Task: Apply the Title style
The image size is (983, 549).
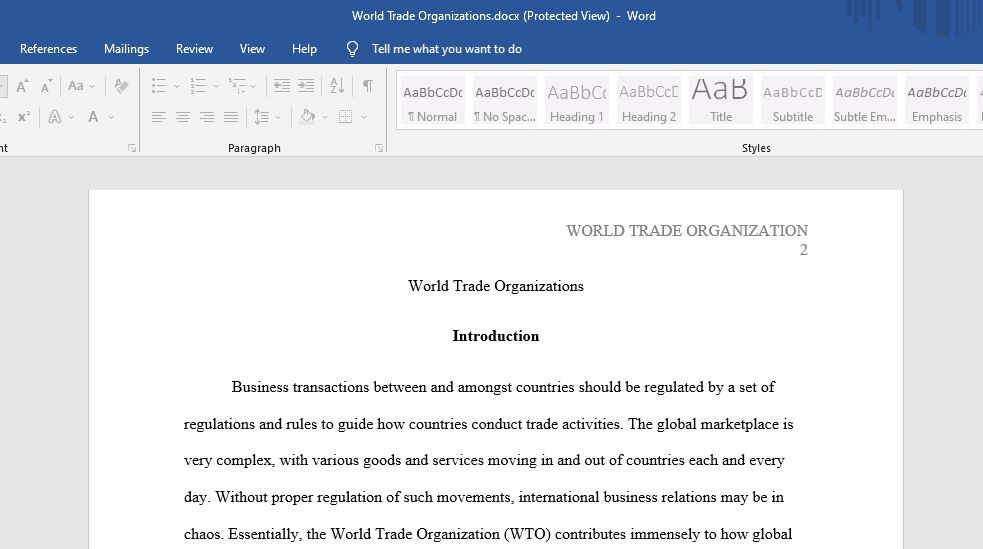Action: click(721, 100)
